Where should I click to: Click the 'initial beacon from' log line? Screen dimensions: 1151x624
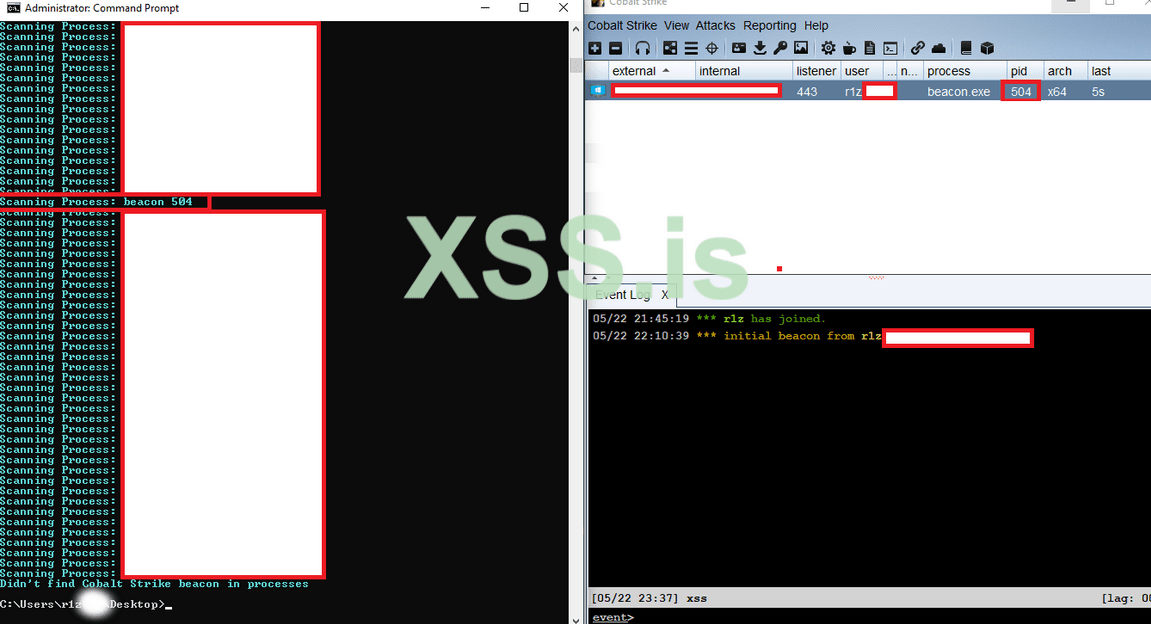pyautogui.click(x=736, y=336)
